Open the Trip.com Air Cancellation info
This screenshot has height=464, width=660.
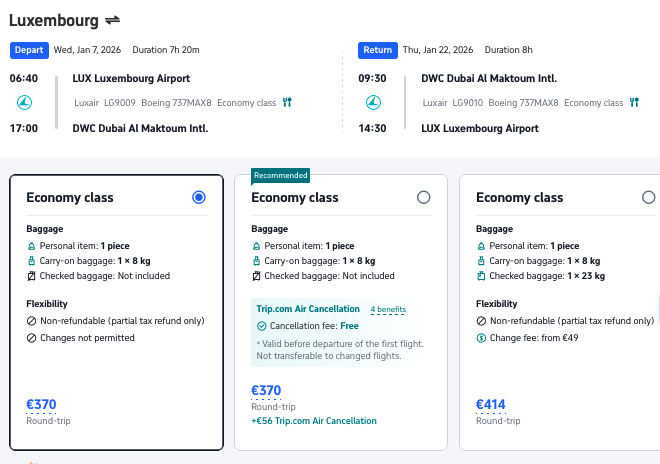308,309
